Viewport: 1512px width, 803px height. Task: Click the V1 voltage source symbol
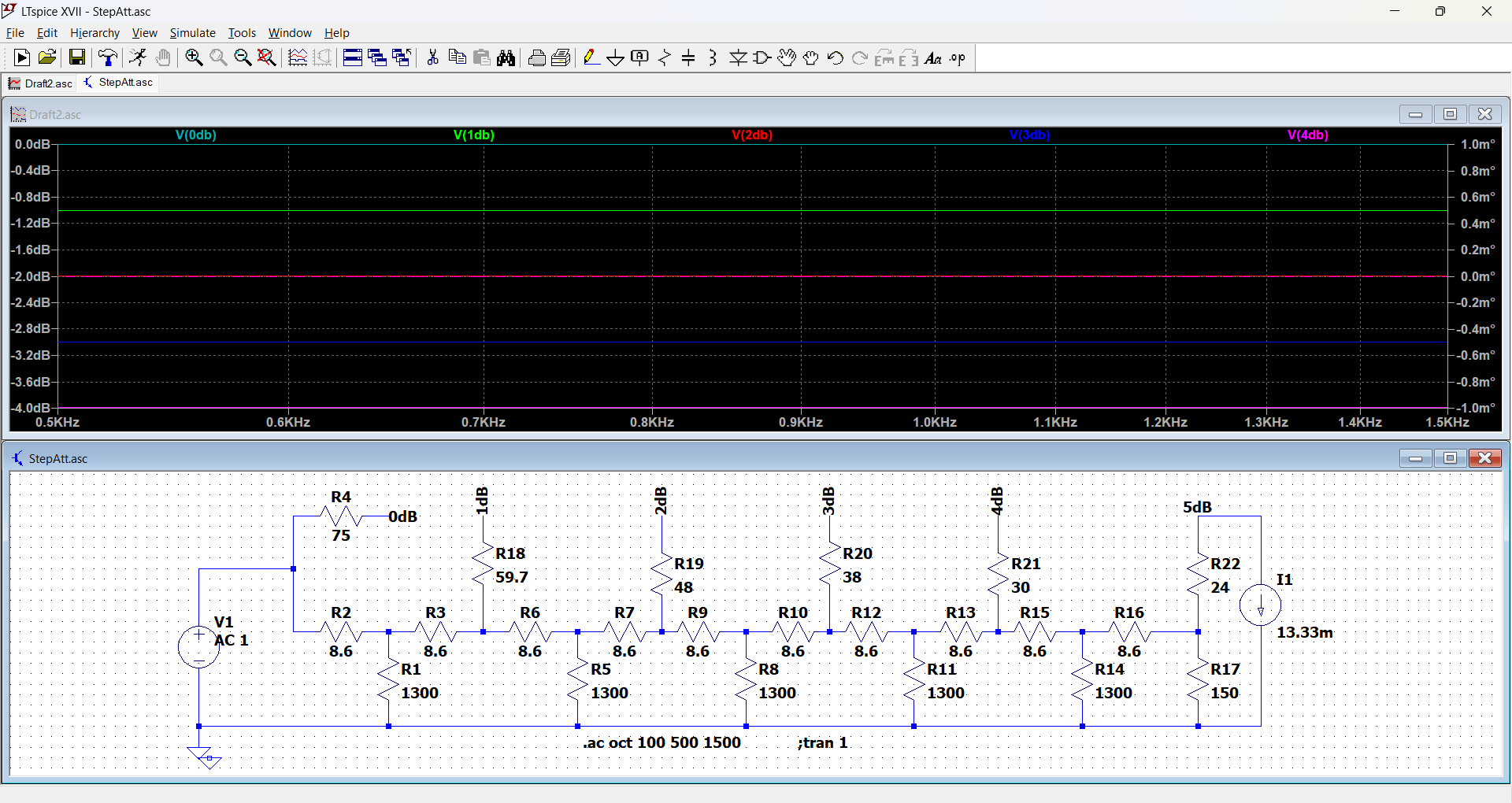click(198, 647)
